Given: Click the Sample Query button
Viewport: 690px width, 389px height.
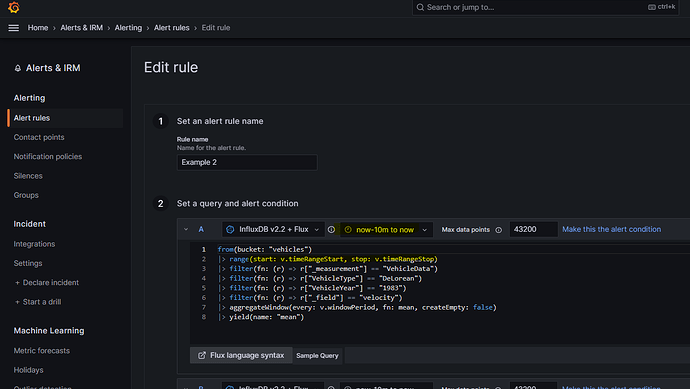Looking at the screenshot, I should point(317,356).
